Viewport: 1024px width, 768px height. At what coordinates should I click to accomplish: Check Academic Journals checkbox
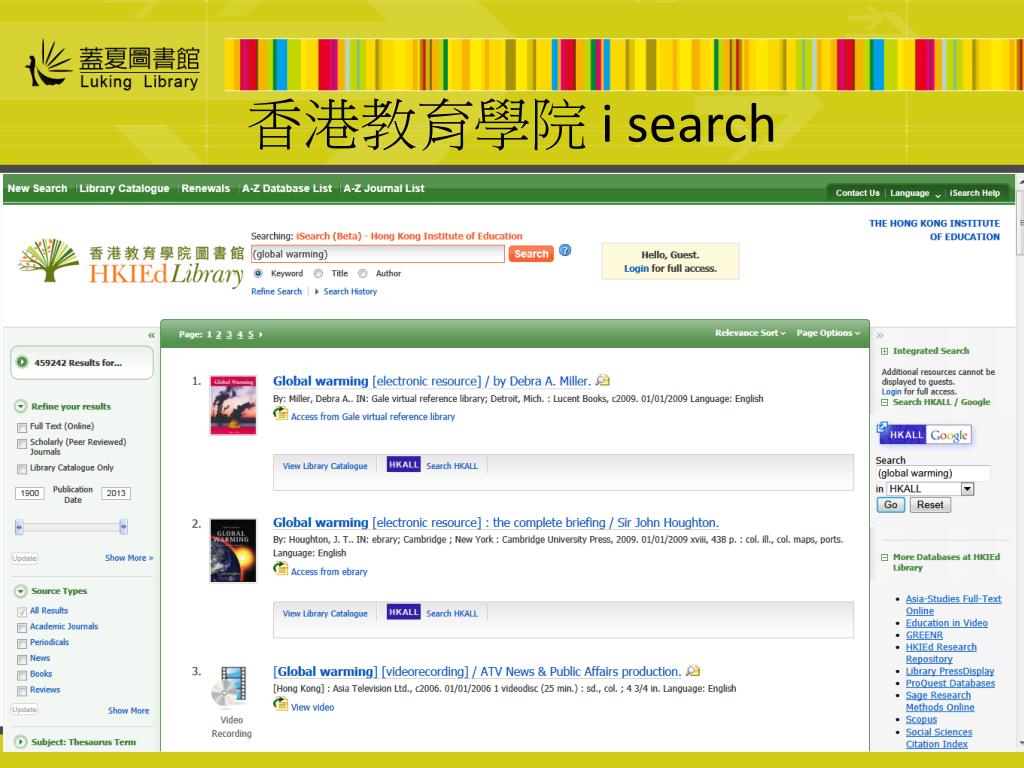(x=22, y=628)
